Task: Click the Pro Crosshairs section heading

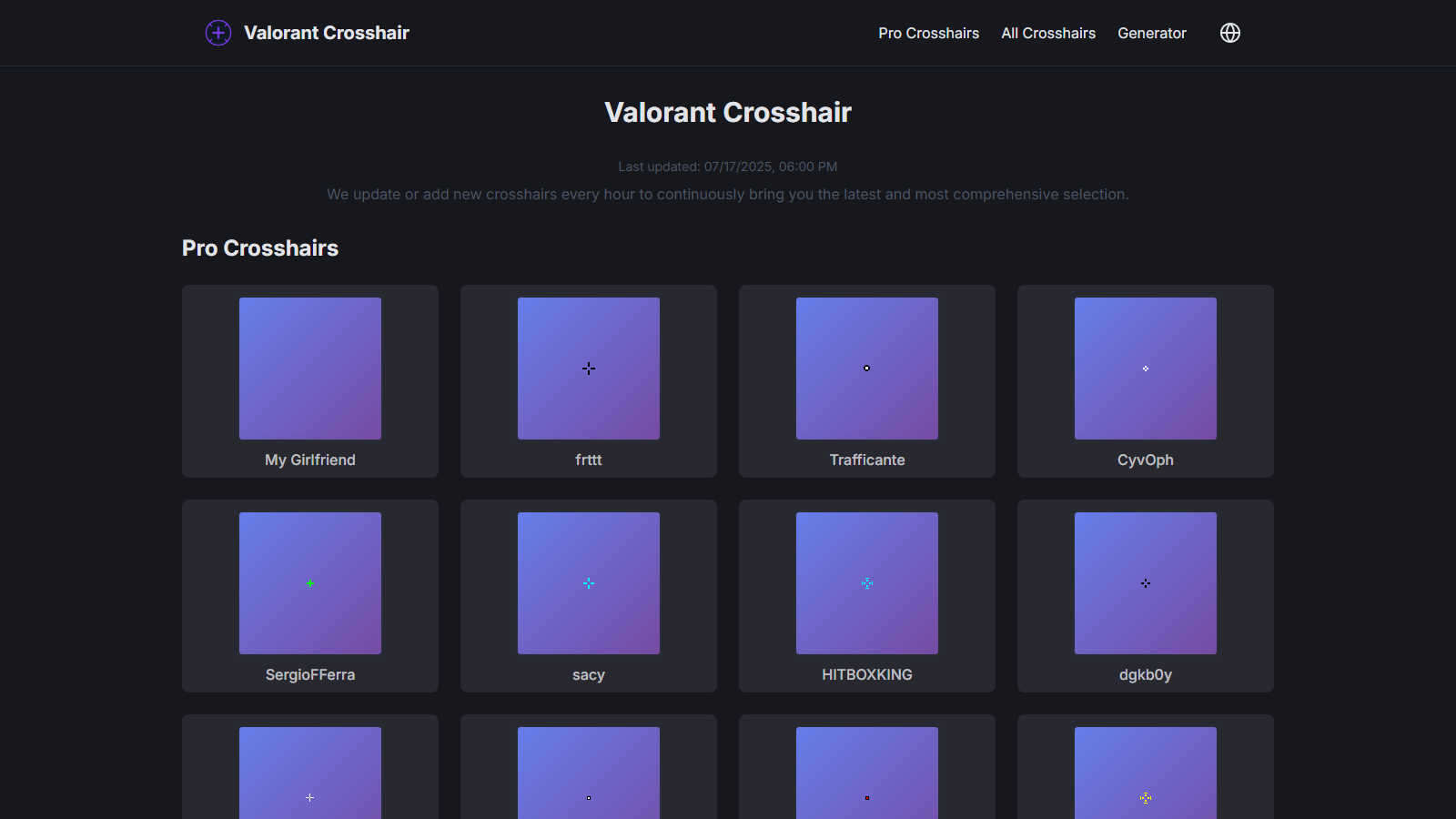Action: click(x=260, y=248)
